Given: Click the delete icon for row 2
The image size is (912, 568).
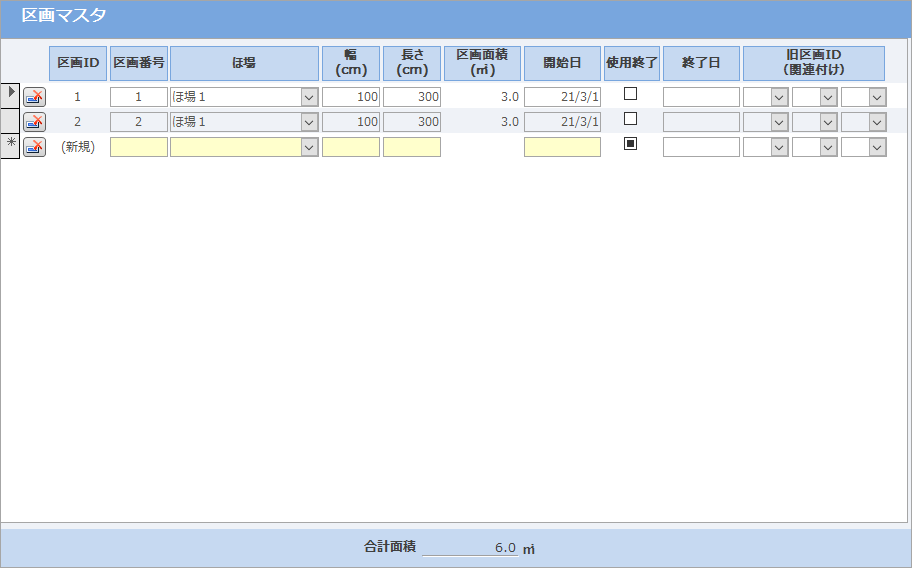Looking at the screenshot, I should 34,122.
